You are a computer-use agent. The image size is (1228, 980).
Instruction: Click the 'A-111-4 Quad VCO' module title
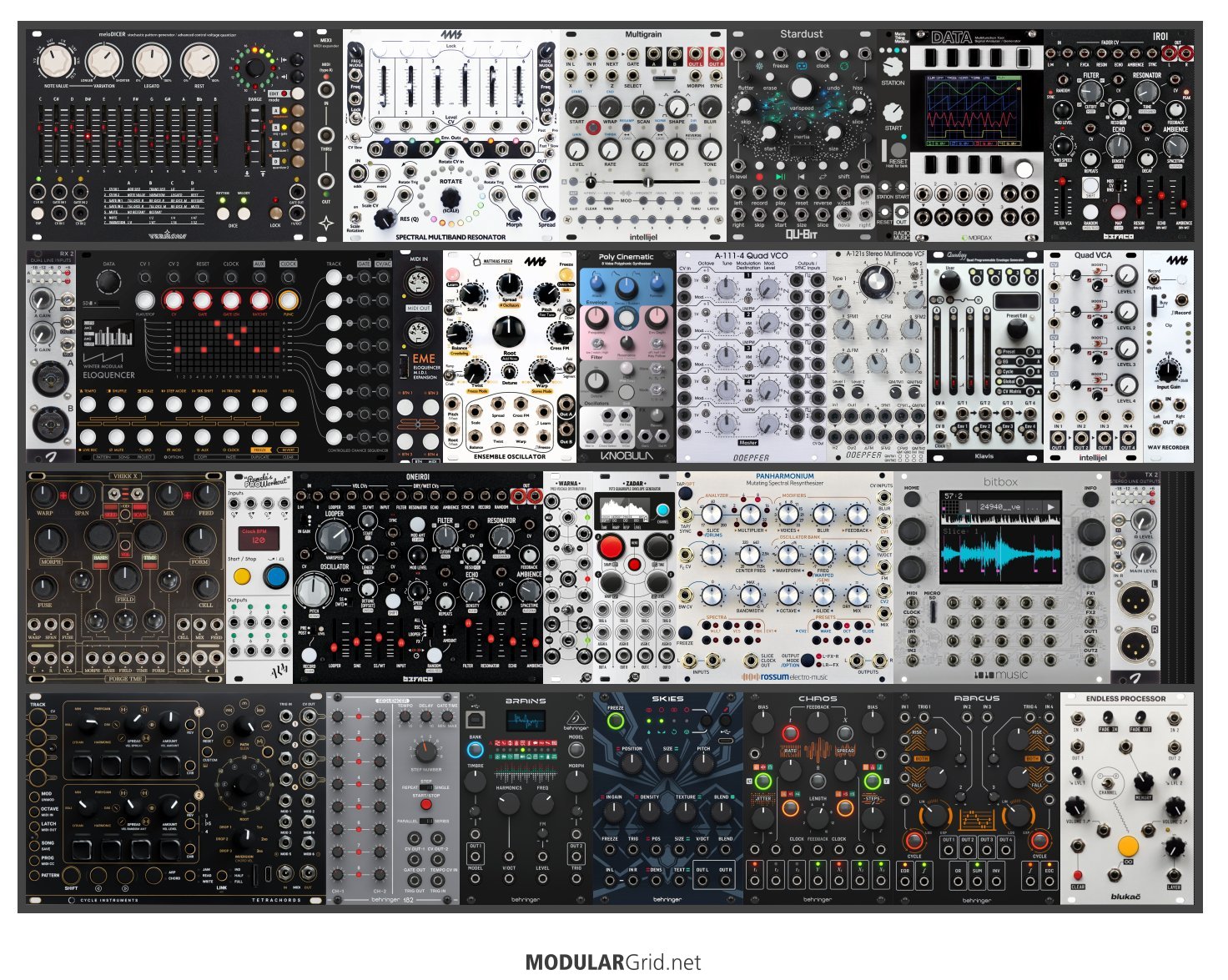(751, 255)
